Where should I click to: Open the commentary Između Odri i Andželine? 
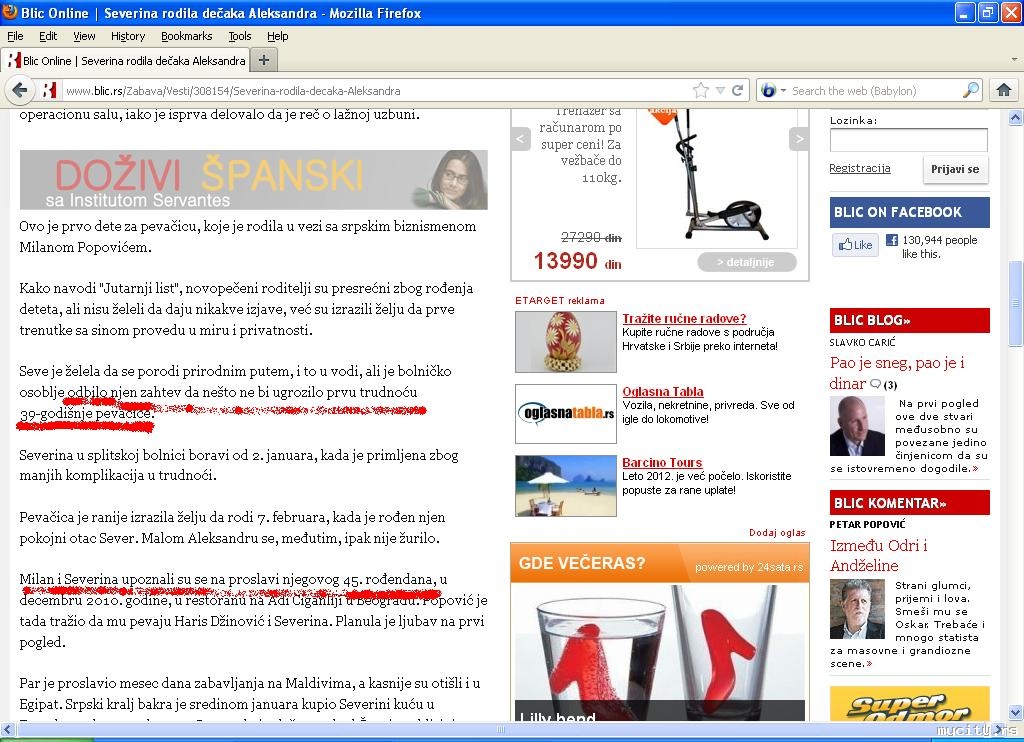tap(878, 555)
